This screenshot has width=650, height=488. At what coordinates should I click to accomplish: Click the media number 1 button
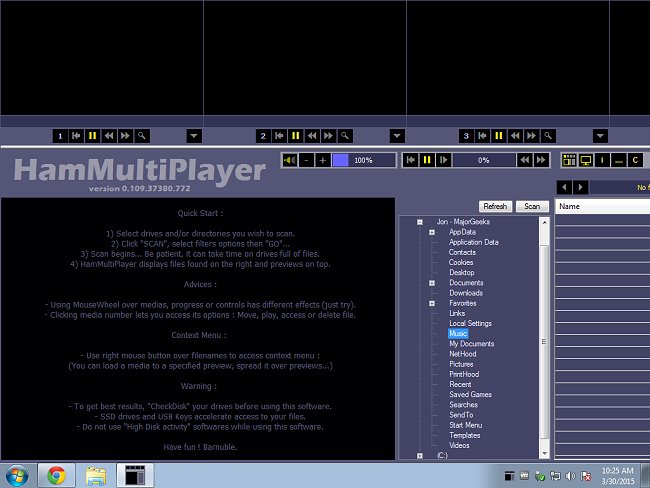pyautogui.click(x=60, y=136)
